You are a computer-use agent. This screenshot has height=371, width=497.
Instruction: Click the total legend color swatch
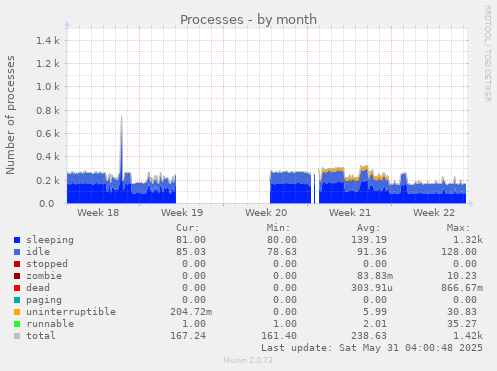[17, 336]
